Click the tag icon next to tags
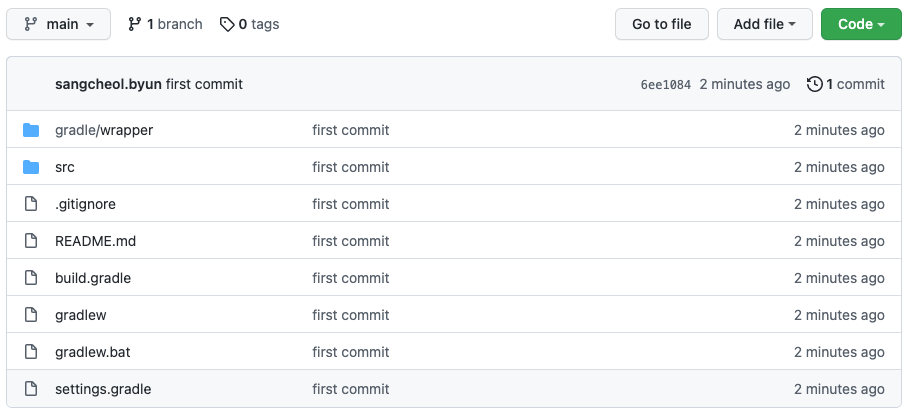909x416 pixels. pyautogui.click(x=227, y=24)
